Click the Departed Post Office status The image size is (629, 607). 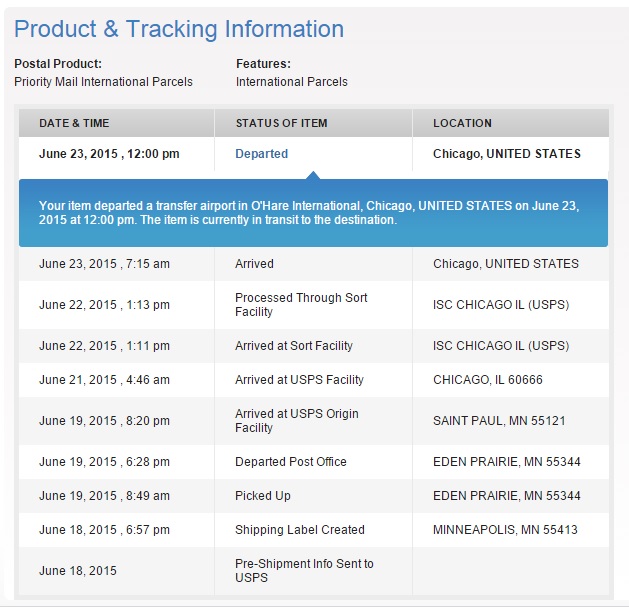pyautogui.click(x=290, y=462)
